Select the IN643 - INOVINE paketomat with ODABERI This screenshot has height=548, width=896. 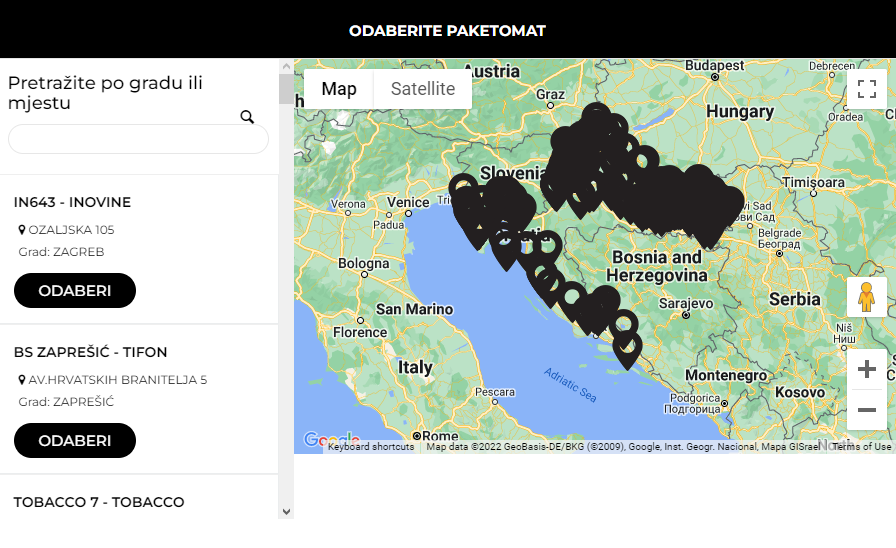tap(75, 290)
